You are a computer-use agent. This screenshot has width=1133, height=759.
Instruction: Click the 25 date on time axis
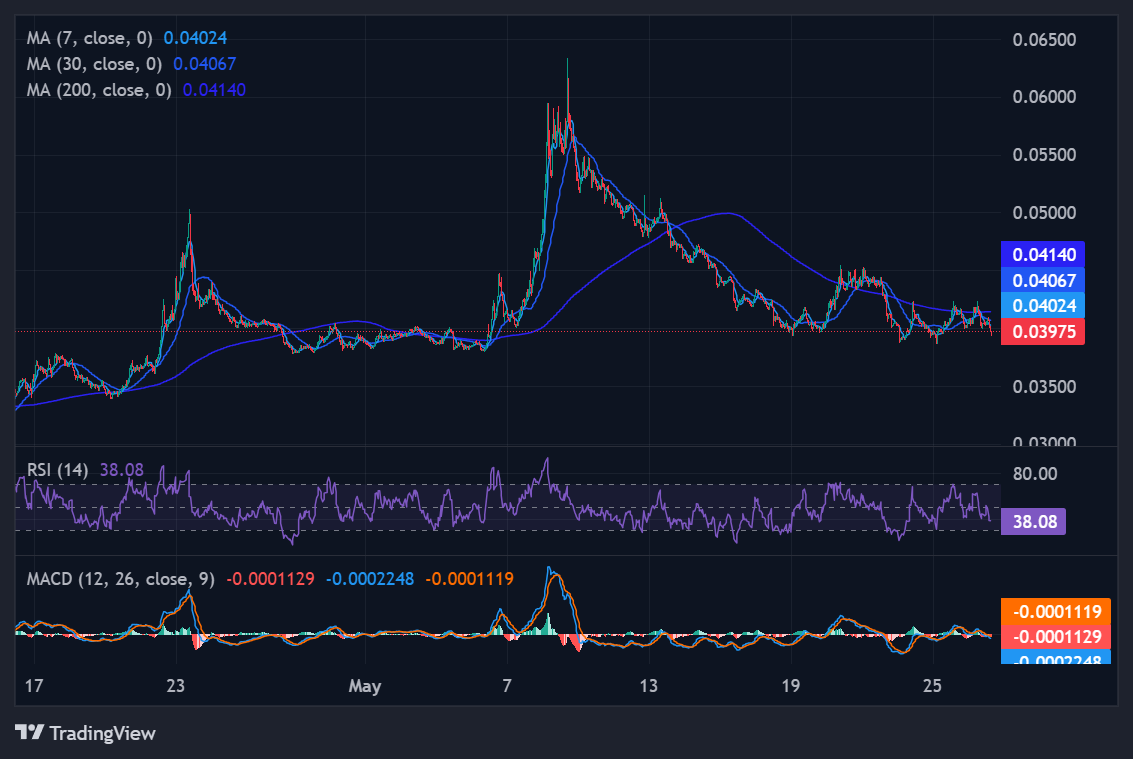[932, 685]
